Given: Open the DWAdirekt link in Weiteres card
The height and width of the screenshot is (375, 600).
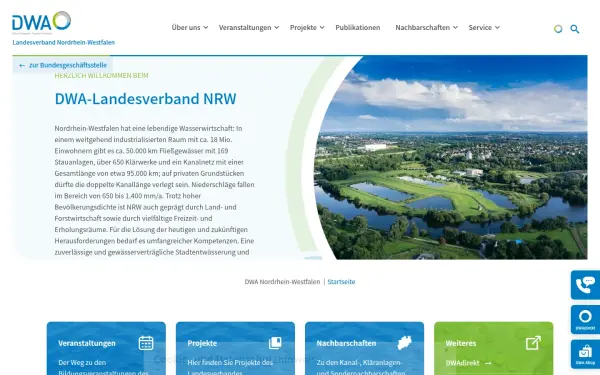Looking at the screenshot, I should [x=462, y=363].
